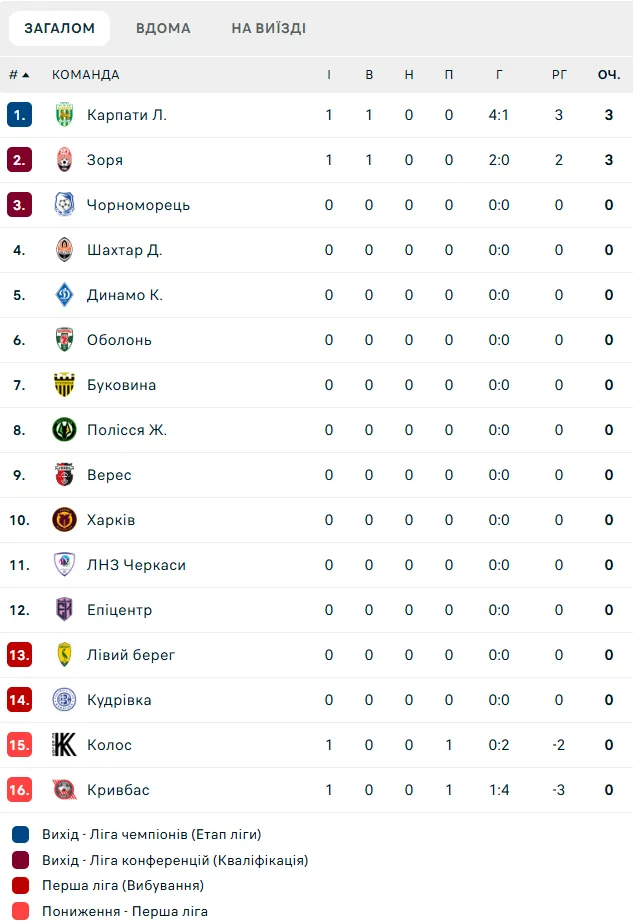Click the red position badge 13
This screenshot has width=633, height=922.
19,654
